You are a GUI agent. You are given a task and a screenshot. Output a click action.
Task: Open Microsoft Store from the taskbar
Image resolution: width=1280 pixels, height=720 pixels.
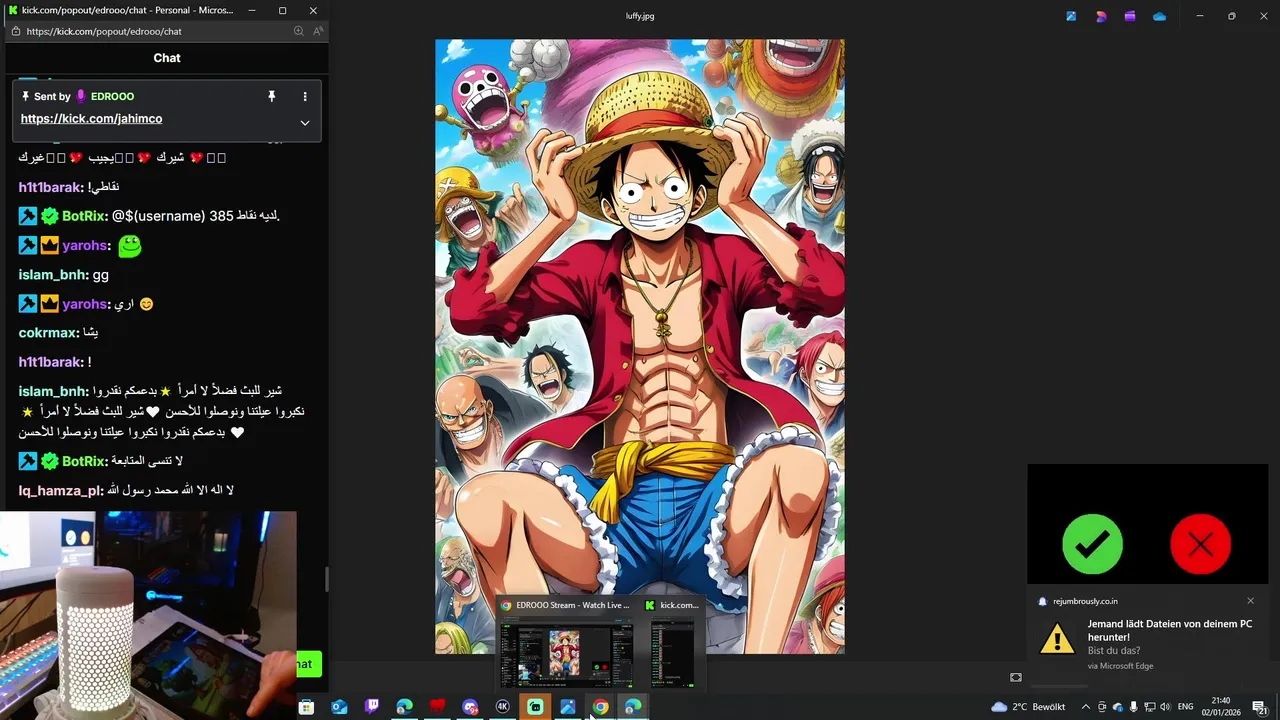(x=306, y=707)
